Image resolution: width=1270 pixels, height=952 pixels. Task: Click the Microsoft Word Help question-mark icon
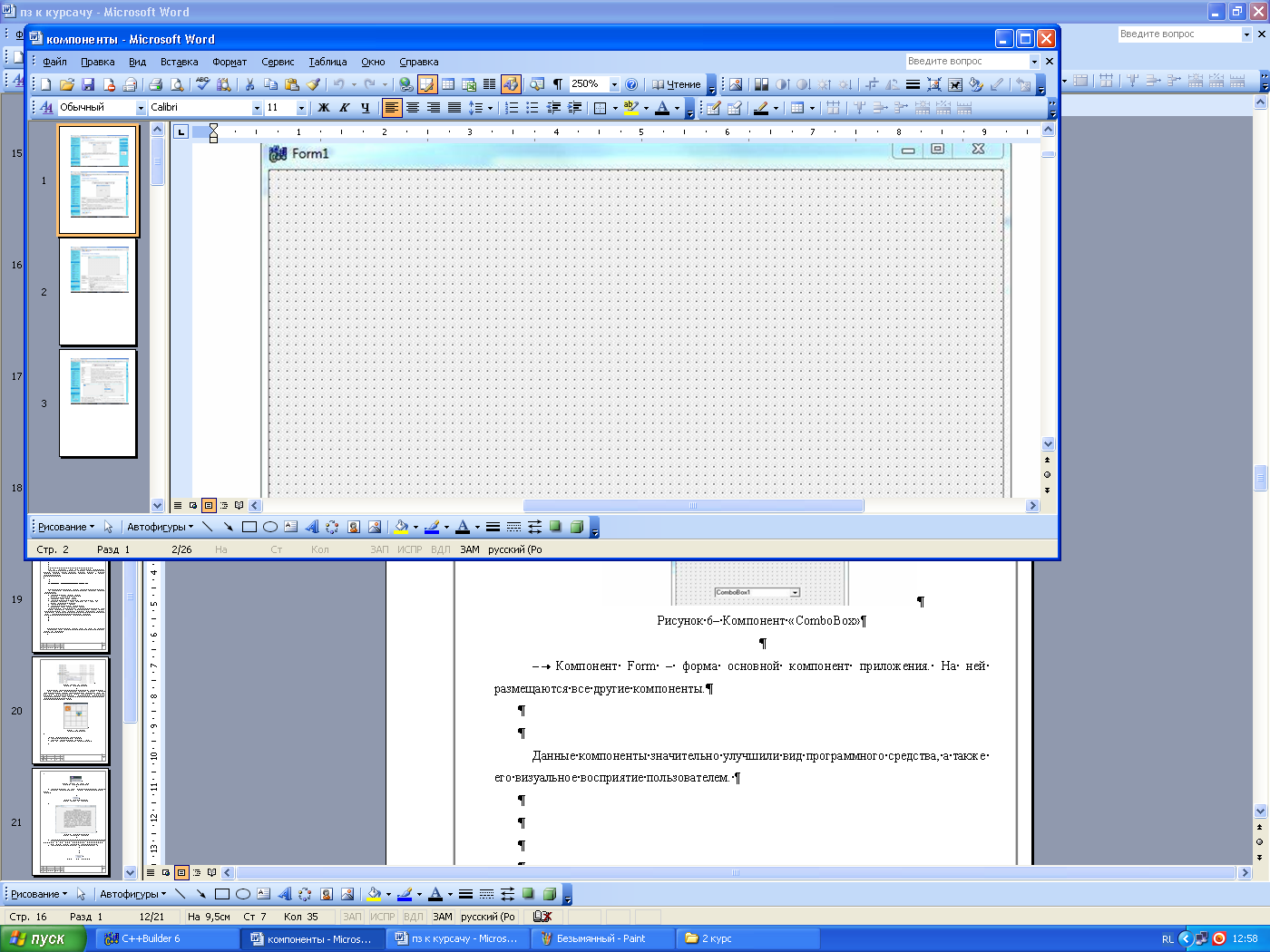pyautogui.click(x=631, y=84)
